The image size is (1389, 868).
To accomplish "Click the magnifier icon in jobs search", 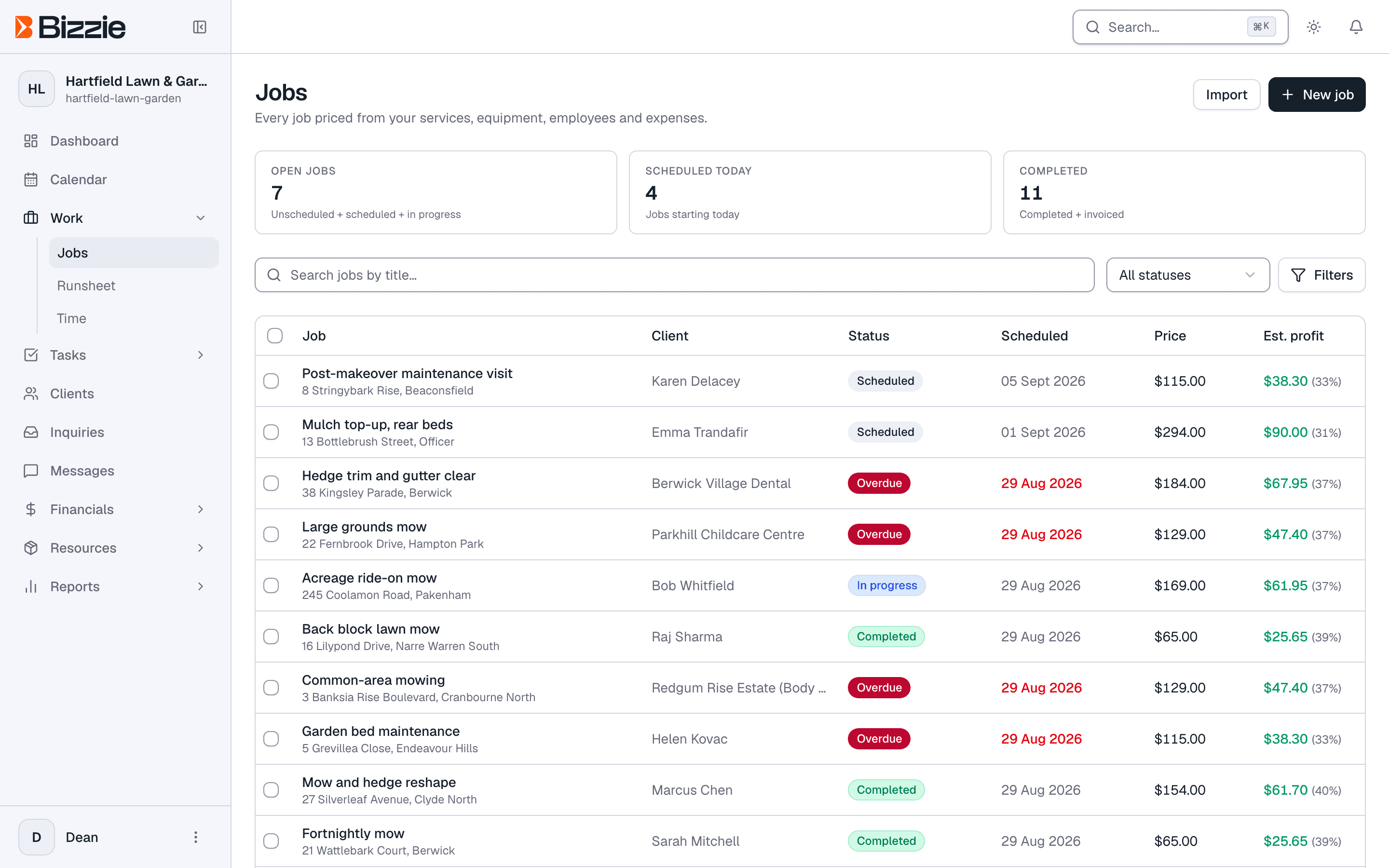I will [274, 275].
